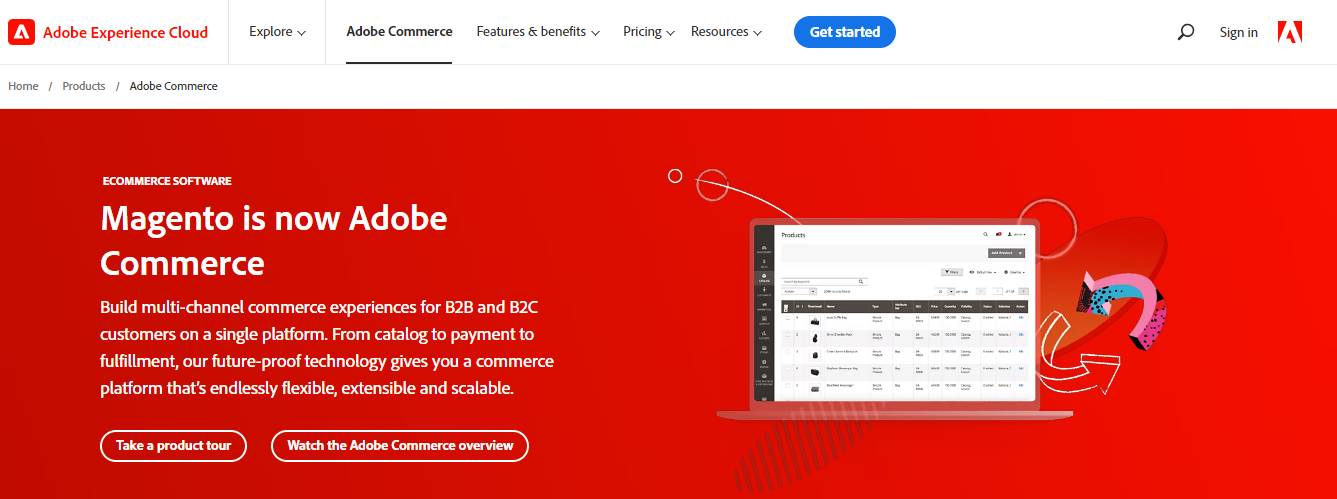Open the Products breadcrumb link
Image resolution: width=1337 pixels, height=499 pixels.
point(84,86)
